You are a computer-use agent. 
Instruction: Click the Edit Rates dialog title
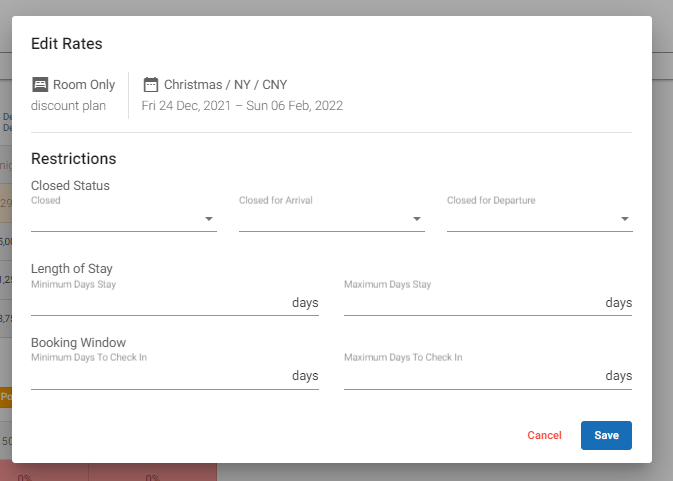67,44
